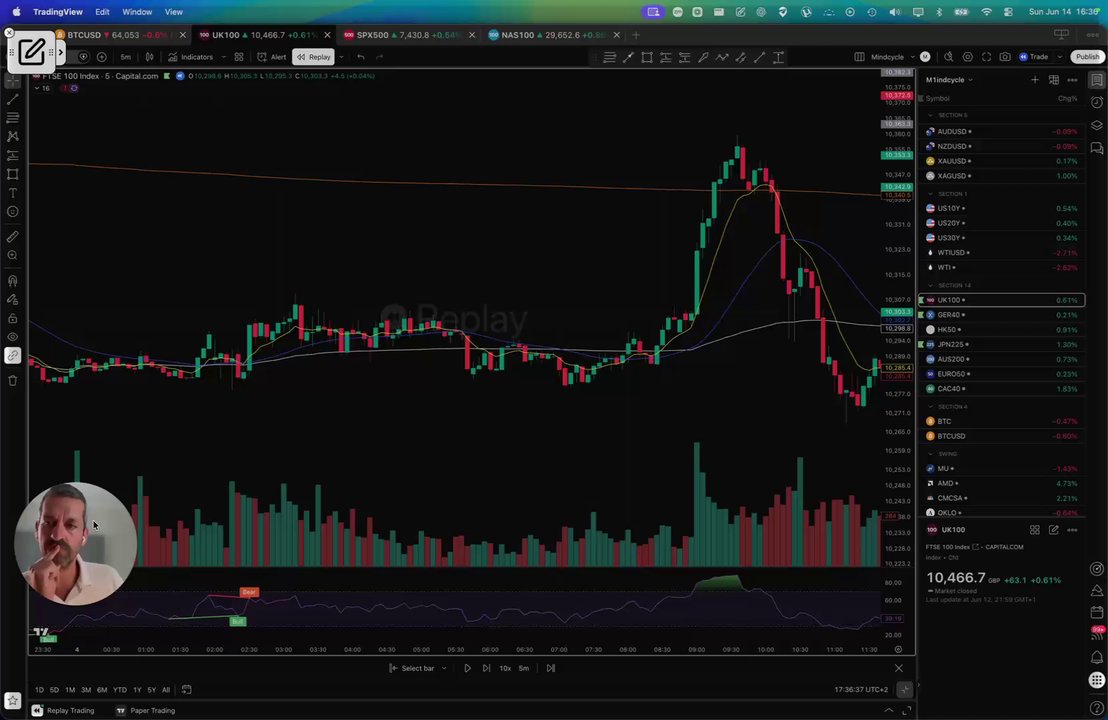Image resolution: width=1108 pixels, height=720 pixels.
Task: Play the bar replay
Action: tap(467, 668)
